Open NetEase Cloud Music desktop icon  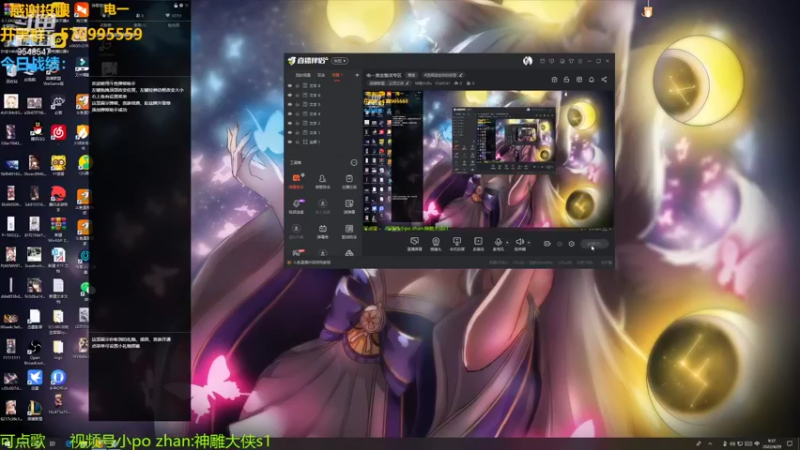tap(58, 133)
